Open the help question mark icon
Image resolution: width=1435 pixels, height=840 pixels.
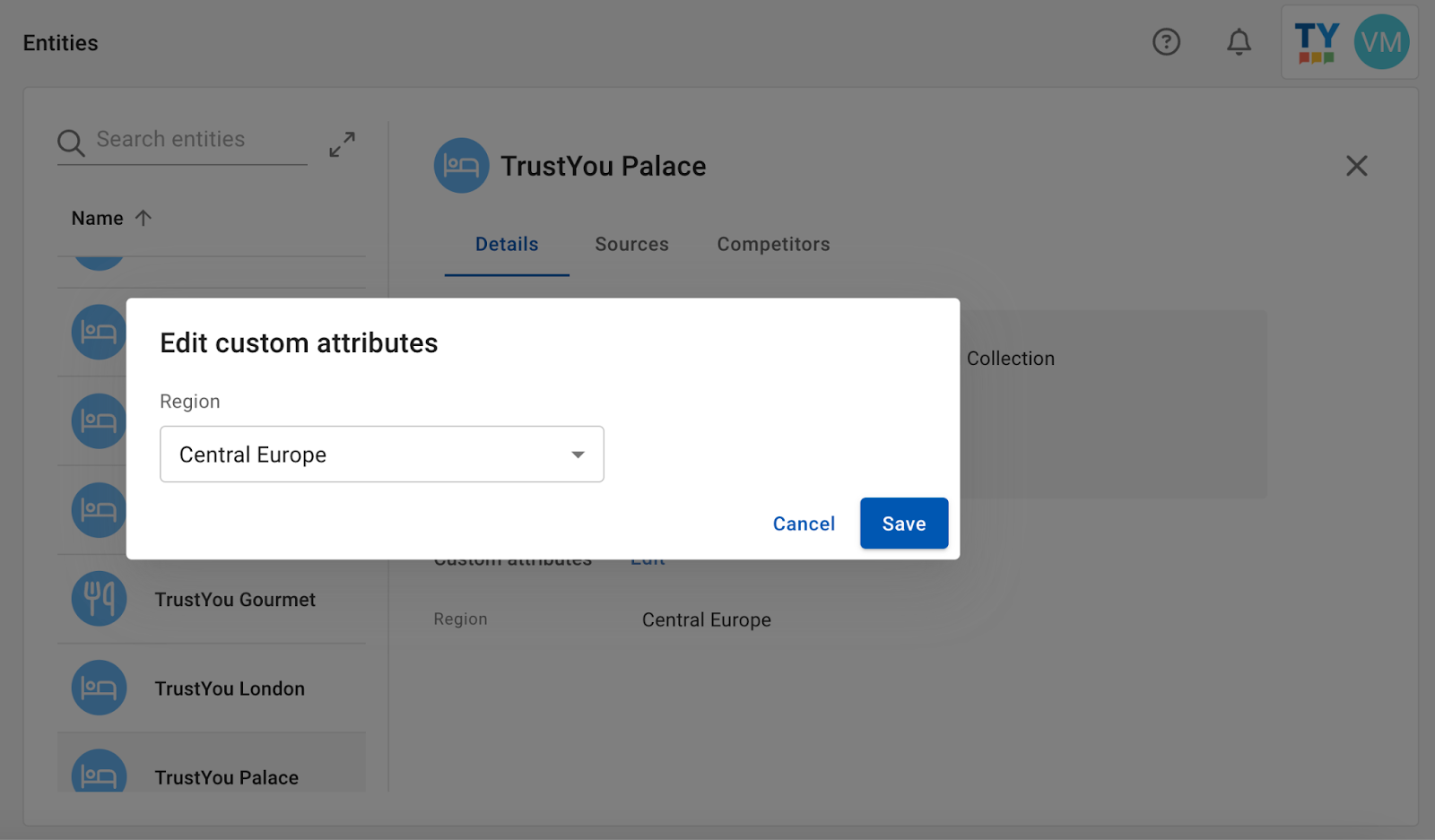pos(1166,42)
